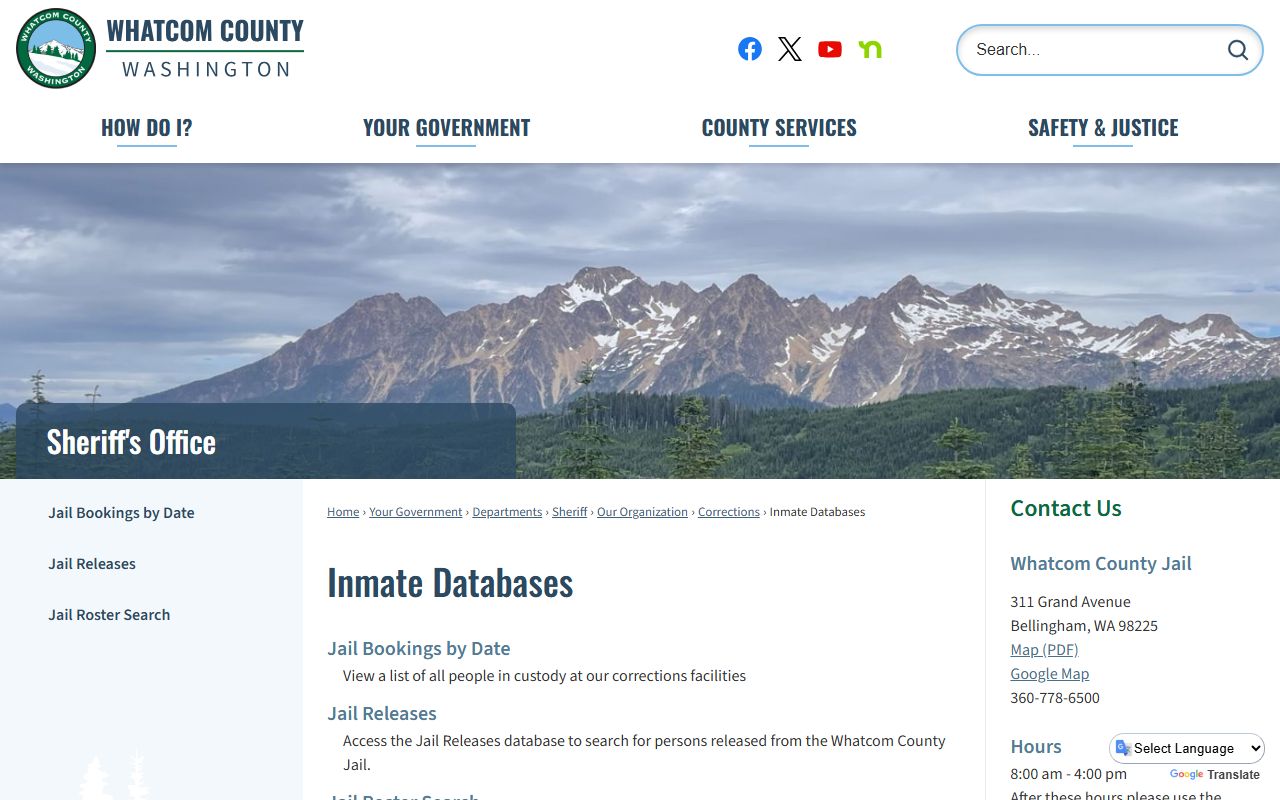Viewport: 1280px width, 800px height.
Task: Click the Whatcom County Jail heading
Action: click(x=1101, y=563)
